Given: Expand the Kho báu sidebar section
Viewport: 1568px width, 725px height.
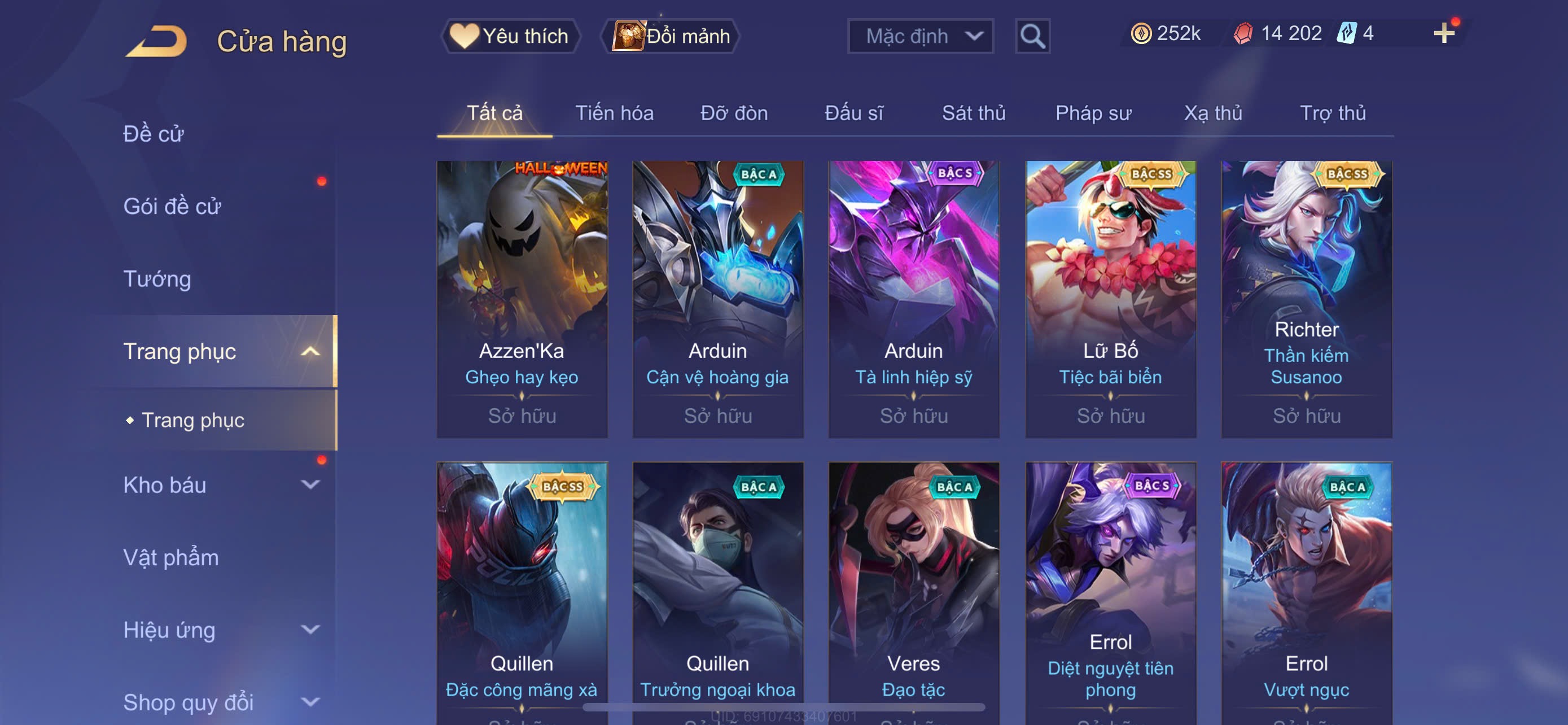Looking at the screenshot, I should (x=310, y=485).
